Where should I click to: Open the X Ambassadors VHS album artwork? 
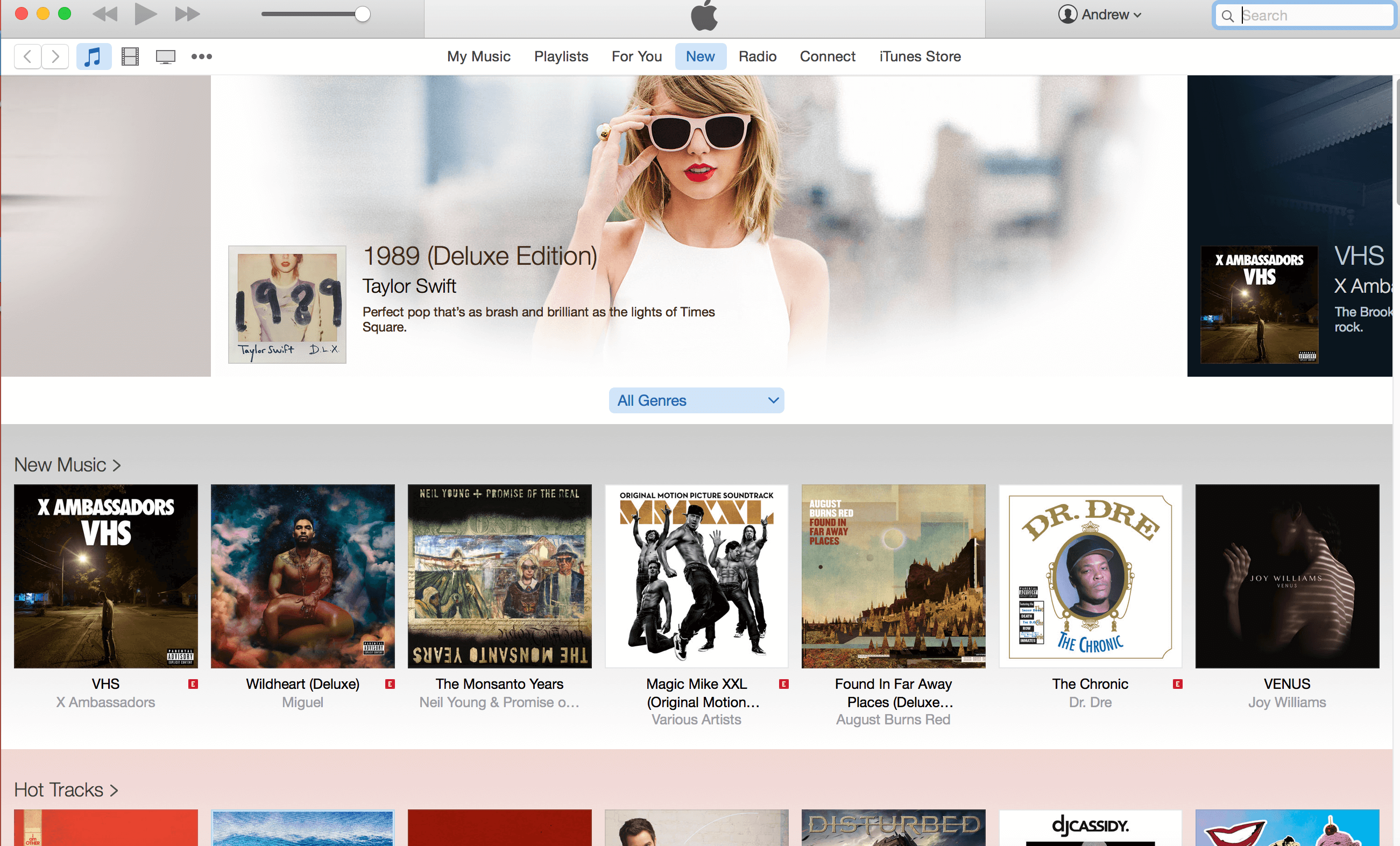(105, 576)
